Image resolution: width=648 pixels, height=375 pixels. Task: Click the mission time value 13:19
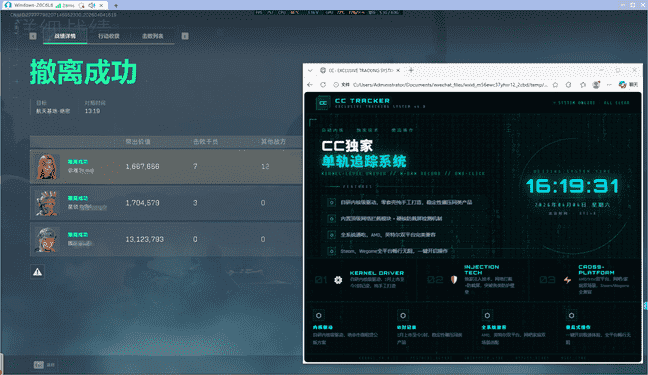(x=92, y=111)
